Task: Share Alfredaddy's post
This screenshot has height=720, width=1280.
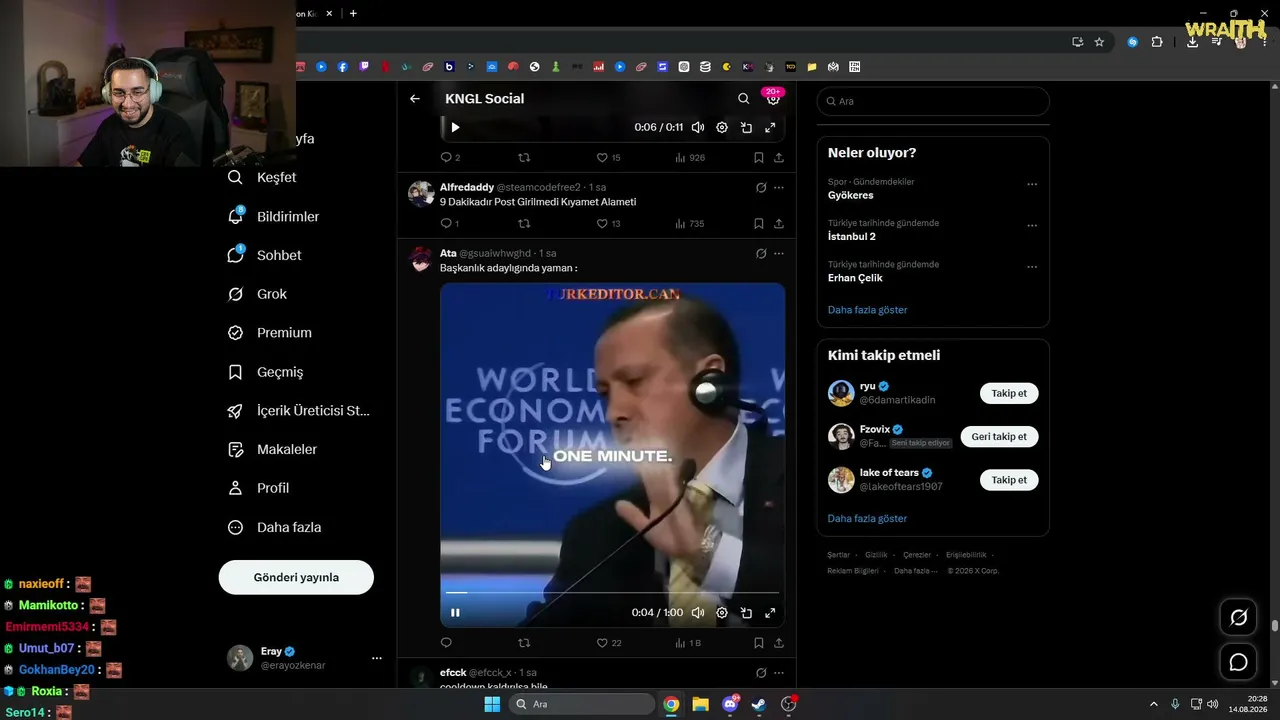Action: coord(779,224)
